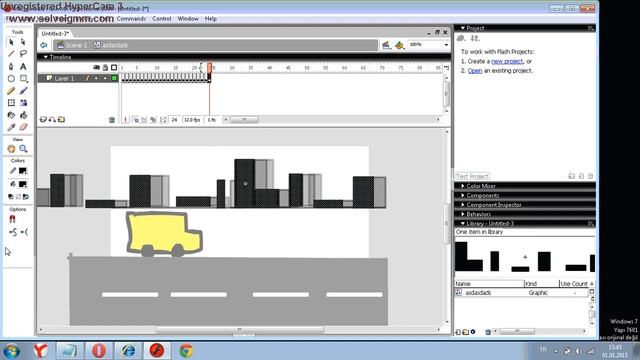
Task: Create new symbol in Library panel
Action: (458, 332)
